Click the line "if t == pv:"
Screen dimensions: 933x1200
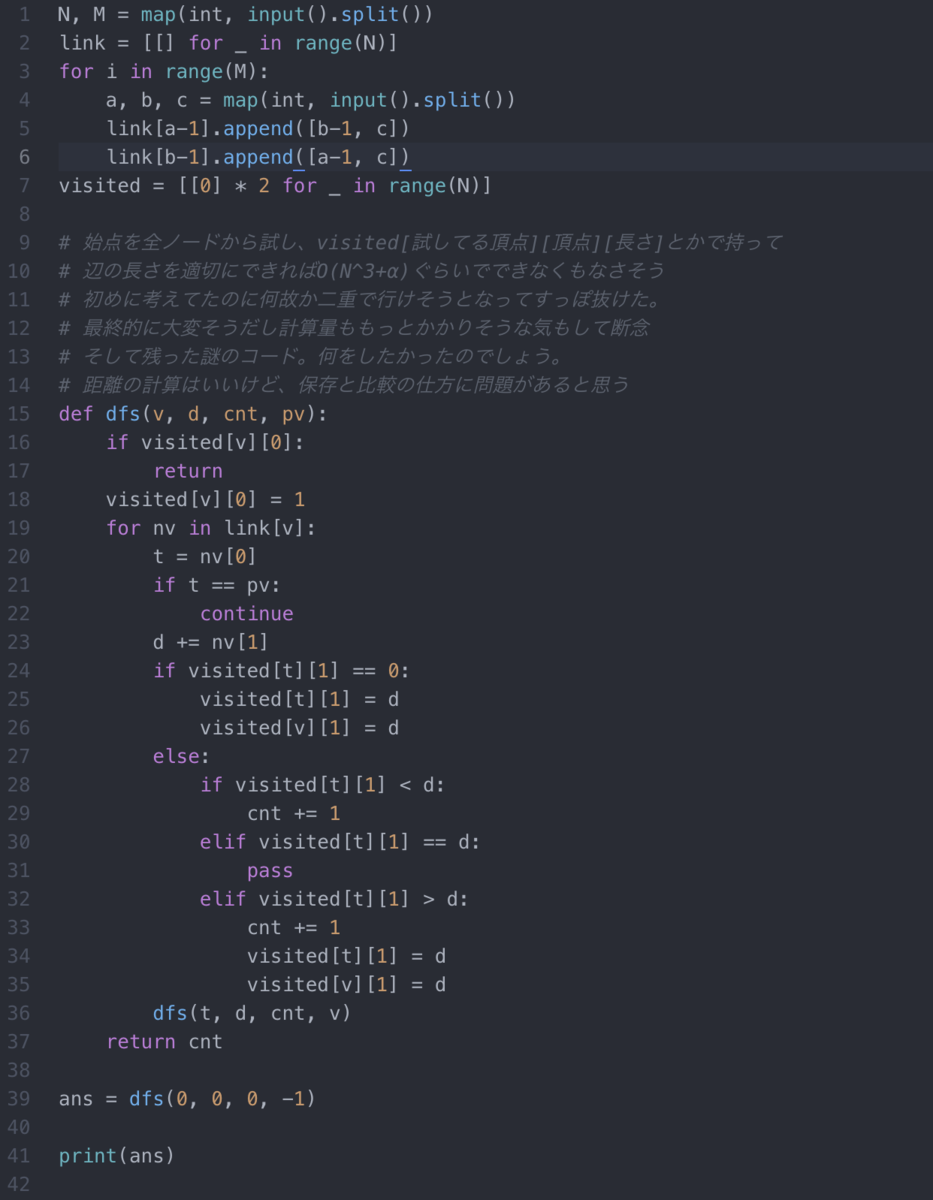point(217,585)
